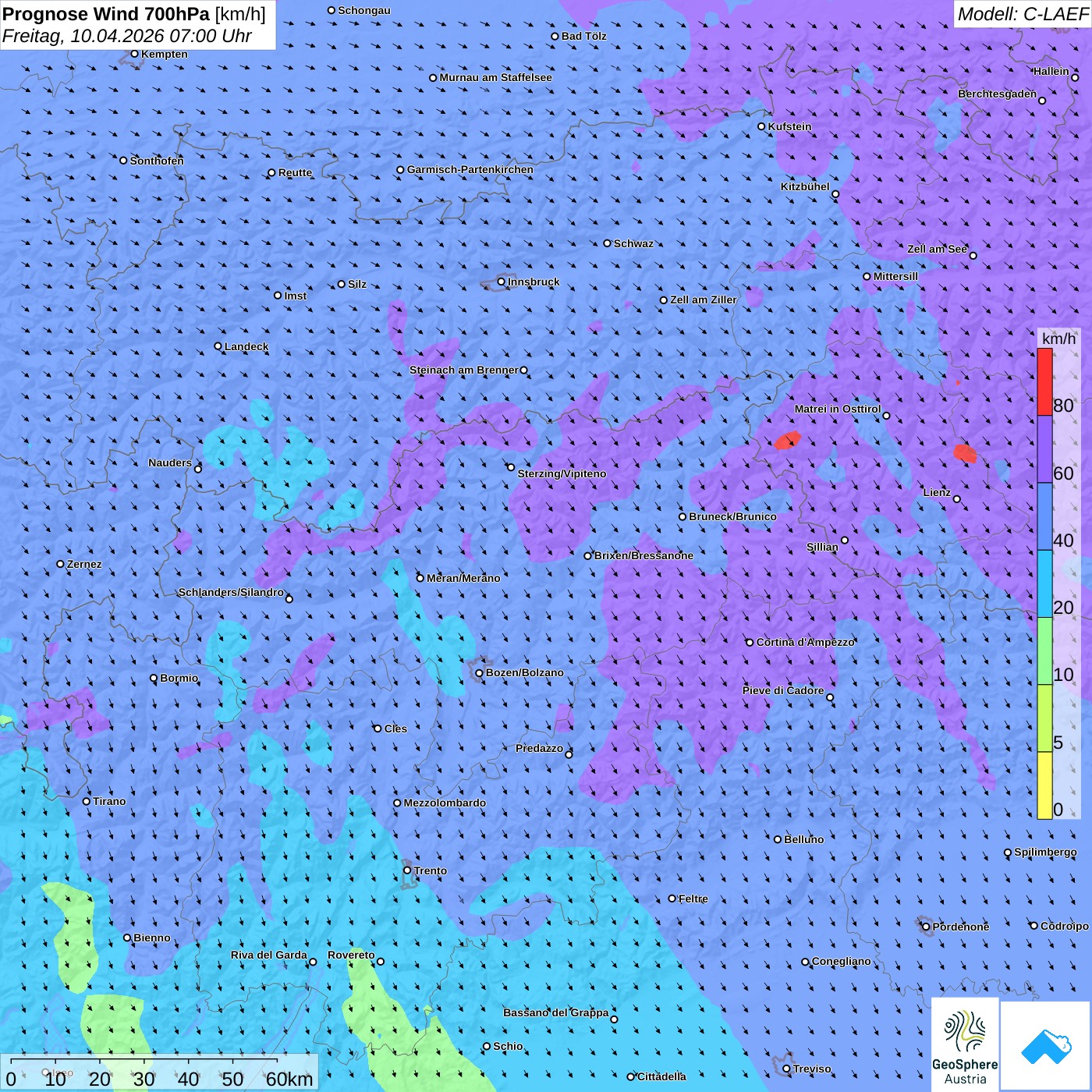Viewport: 1092px width, 1092px height.
Task: Click the 'Reutte' label
Action: tap(295, 172)
